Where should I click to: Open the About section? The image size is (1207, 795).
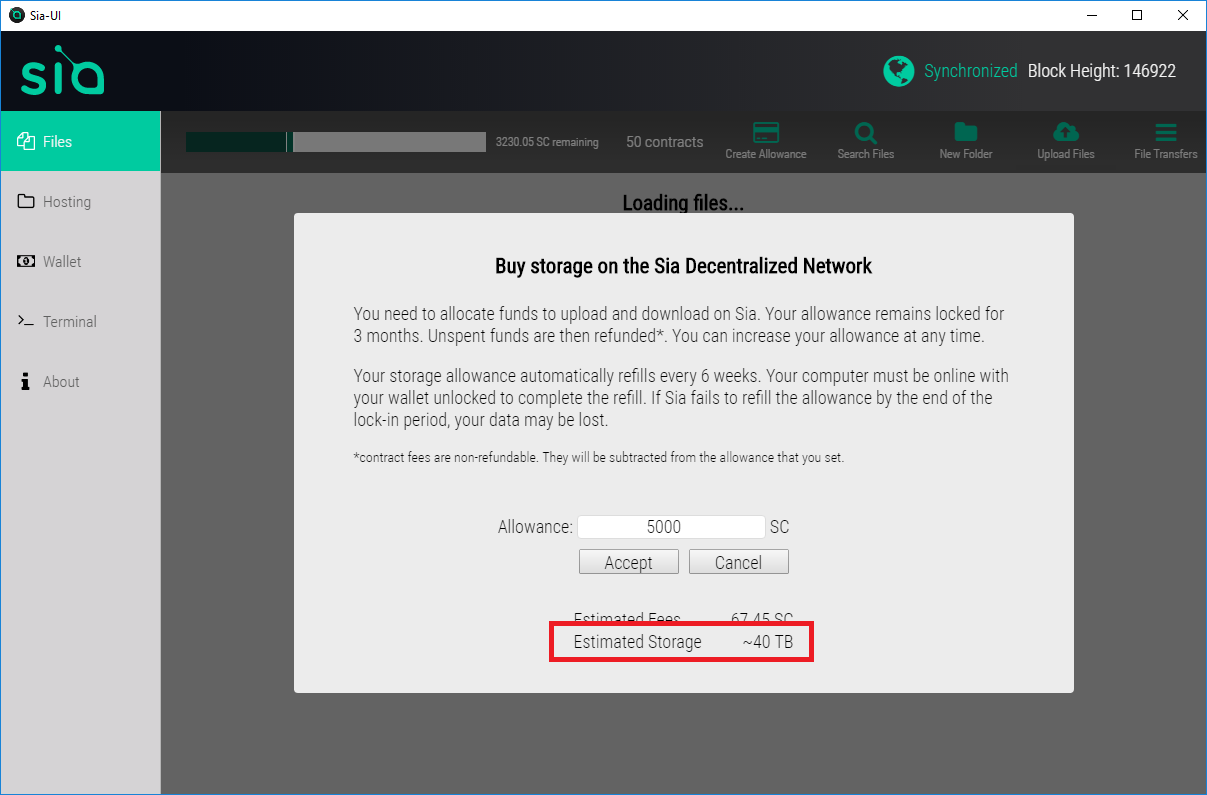pos(80,381)
